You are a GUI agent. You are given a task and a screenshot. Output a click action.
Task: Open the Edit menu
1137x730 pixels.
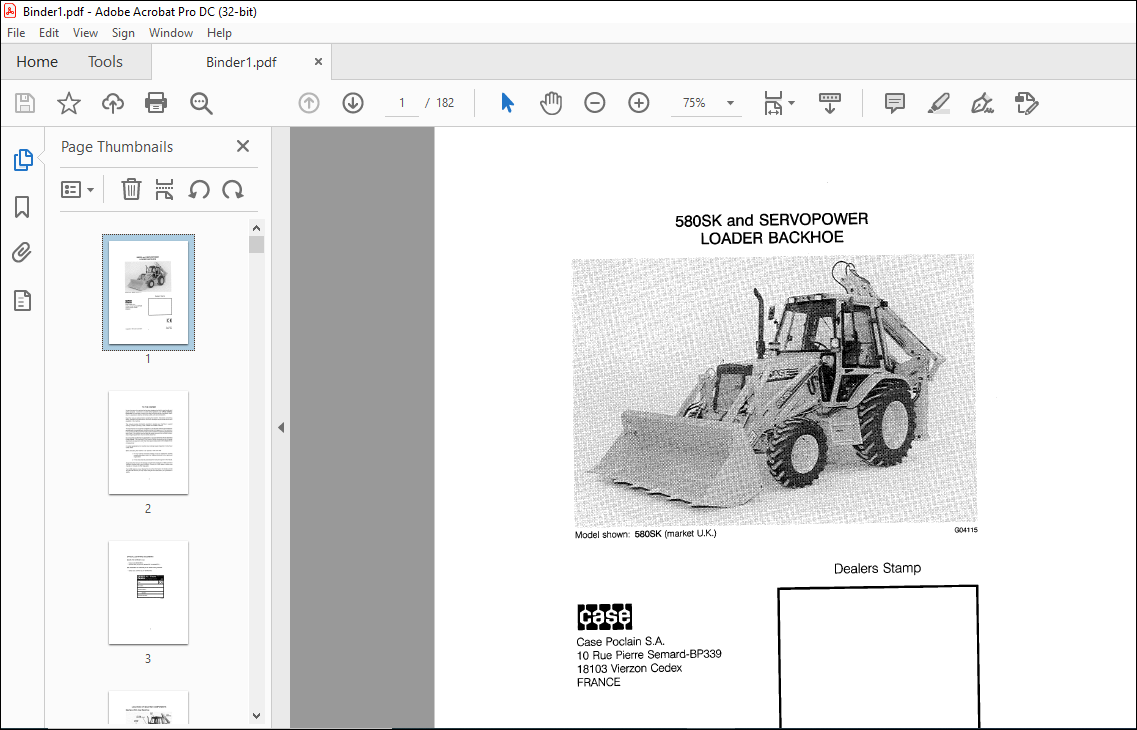click(49, 33)
